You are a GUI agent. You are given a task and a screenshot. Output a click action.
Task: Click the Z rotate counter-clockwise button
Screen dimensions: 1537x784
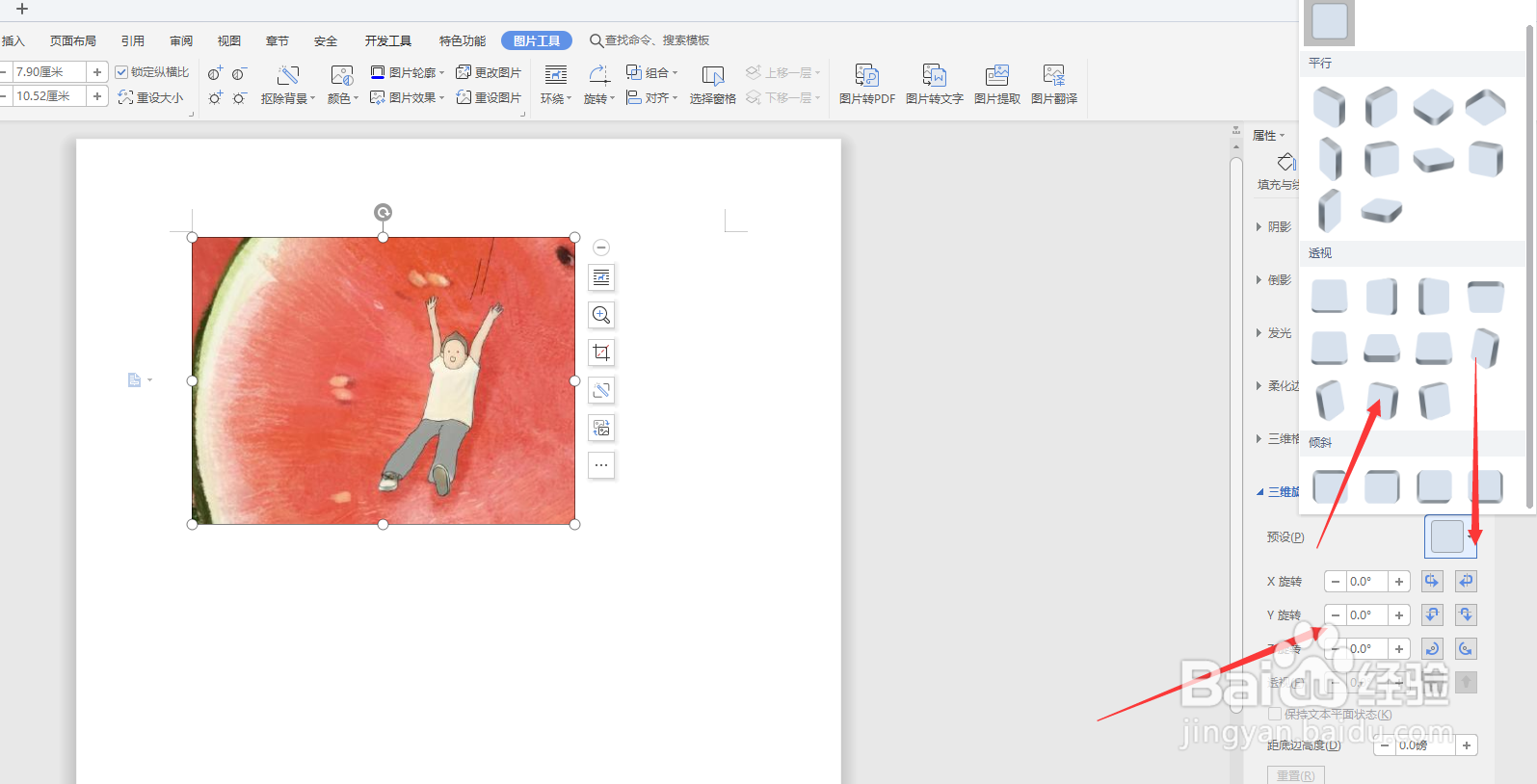(1466, 648)
